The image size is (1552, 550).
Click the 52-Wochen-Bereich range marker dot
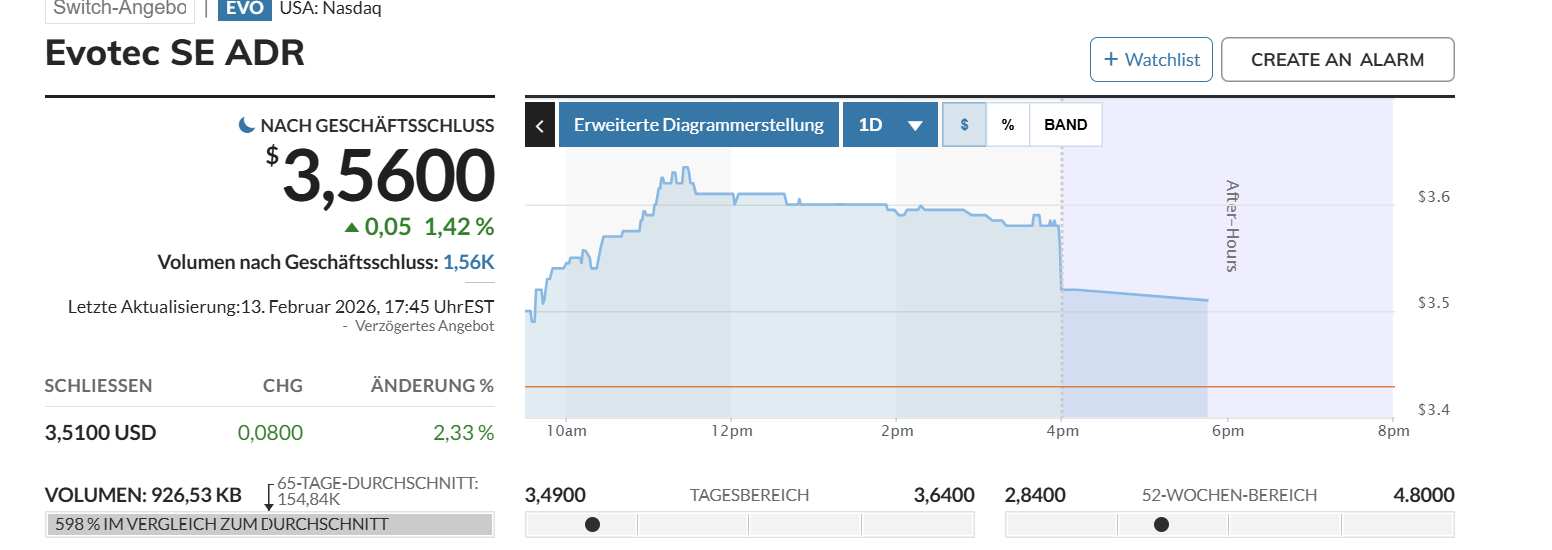click(x=1161, y=524)
